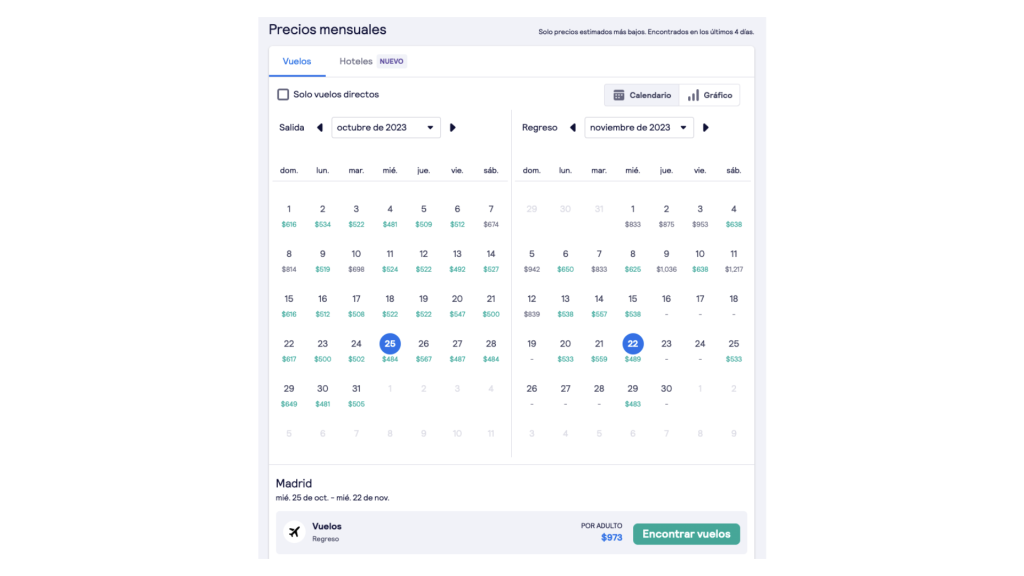Enable Solo vuelos directos checkbox
The height and width of the screenshot is (576, 1024).
tap(283, 95)
